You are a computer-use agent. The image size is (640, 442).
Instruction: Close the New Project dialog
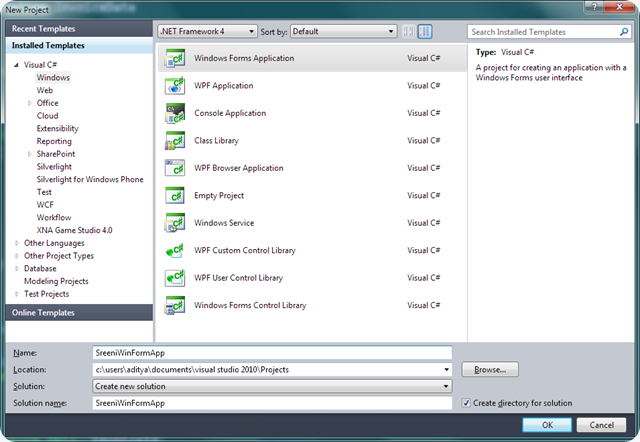(619, 7)
